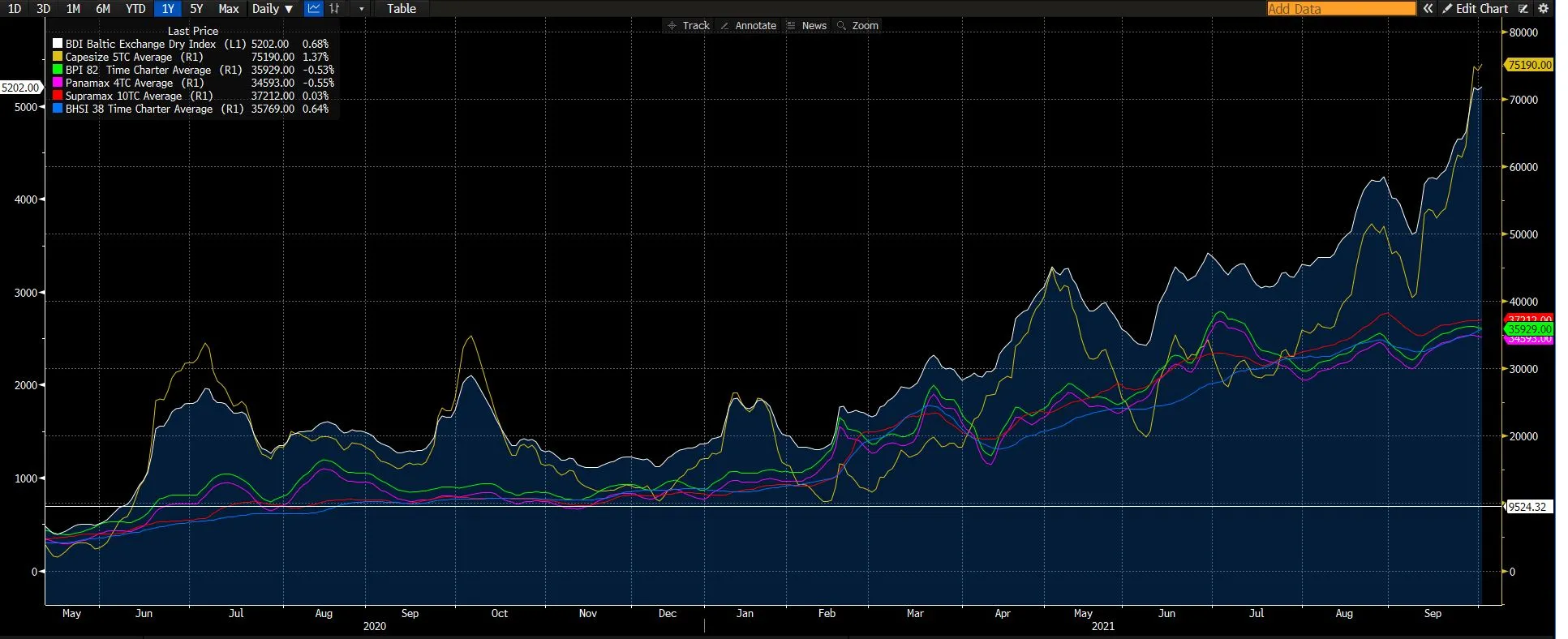Click the yellow 75190.00 right axis tag
This screenshot has height=639, width=1568.
(x=1529, y=65)
